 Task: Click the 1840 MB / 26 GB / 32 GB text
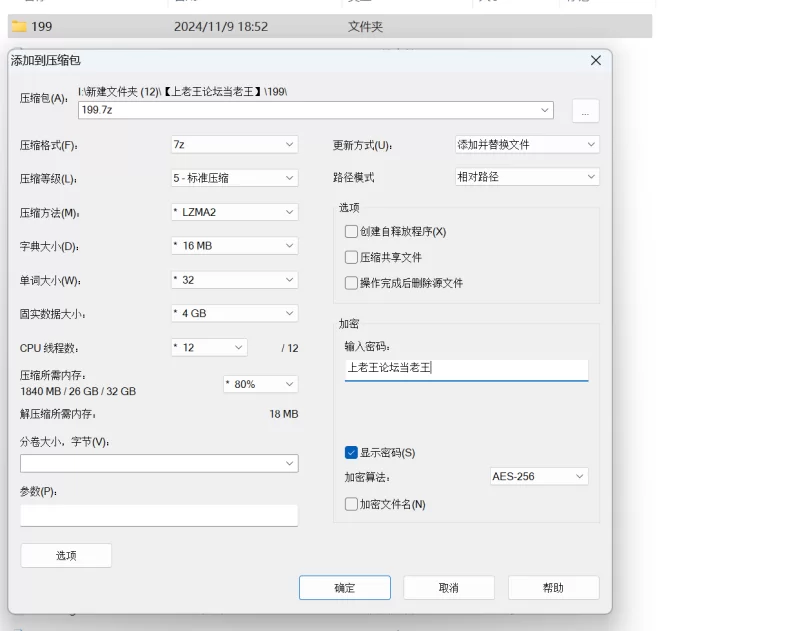78,391
